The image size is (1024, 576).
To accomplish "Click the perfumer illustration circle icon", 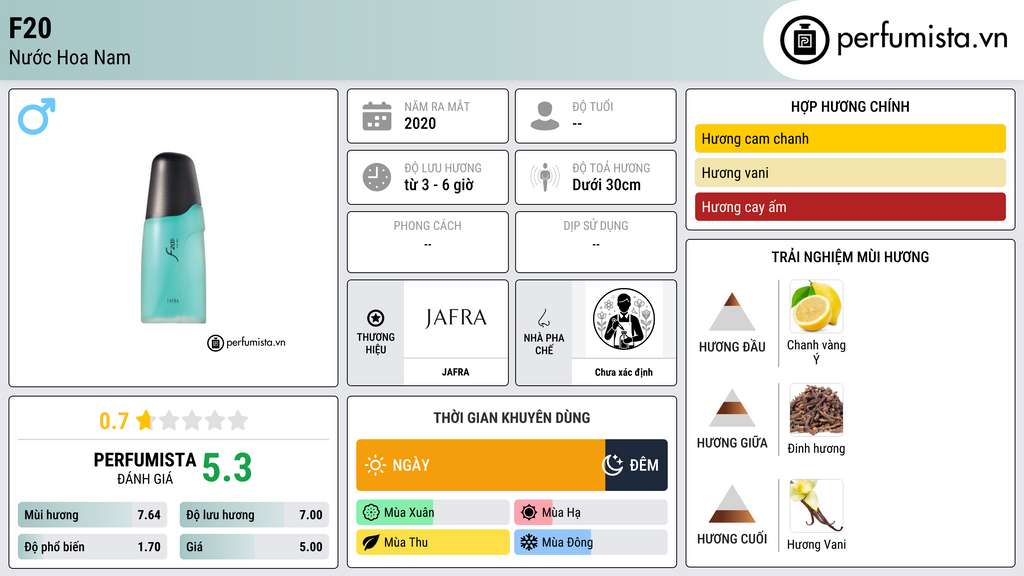I will click(x=624, y=319).
